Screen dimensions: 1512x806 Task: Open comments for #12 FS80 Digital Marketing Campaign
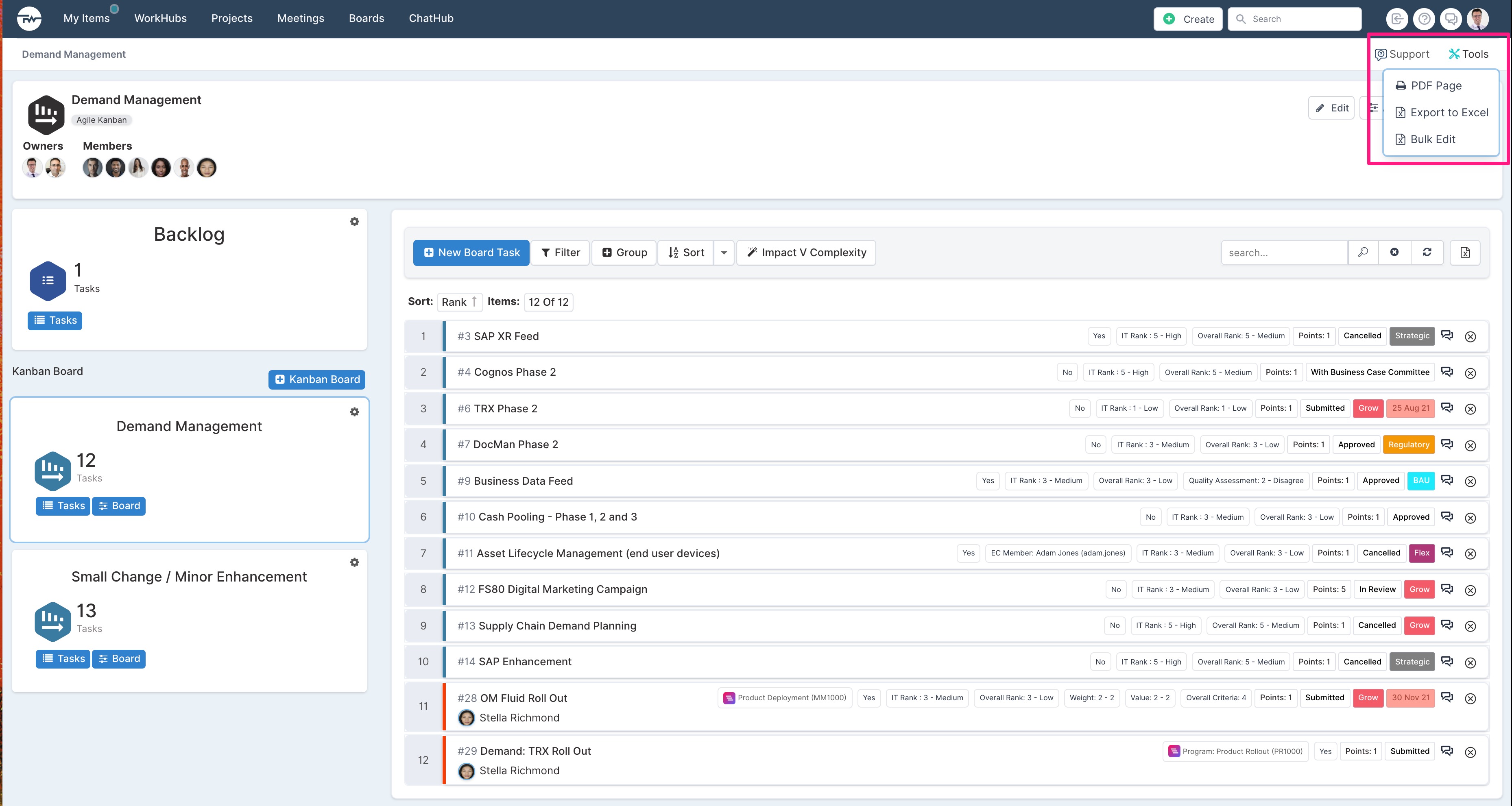point(1447,589)
